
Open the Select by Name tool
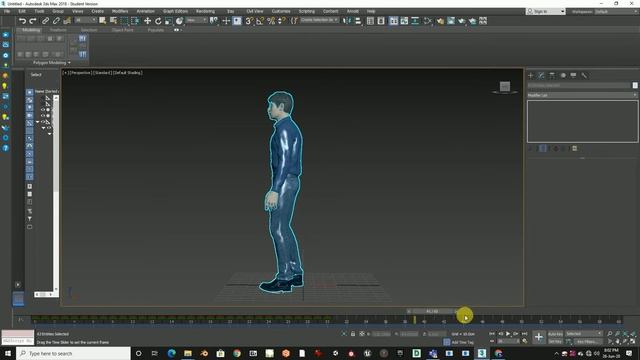click(113, 20)
